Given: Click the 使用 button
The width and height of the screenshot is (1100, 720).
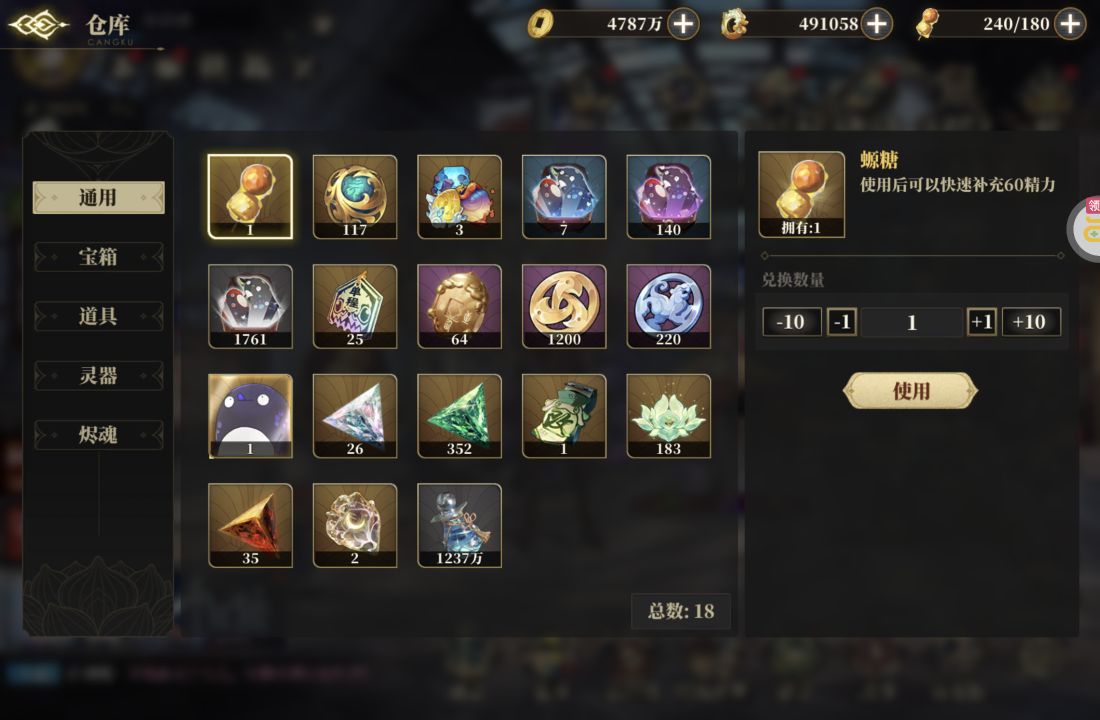Looking at the screenshot, I should coord(911,391).
